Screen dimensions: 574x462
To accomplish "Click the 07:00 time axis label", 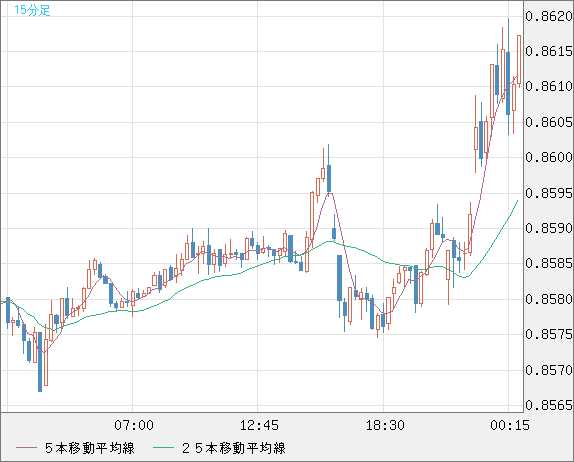I will (134, 425).
